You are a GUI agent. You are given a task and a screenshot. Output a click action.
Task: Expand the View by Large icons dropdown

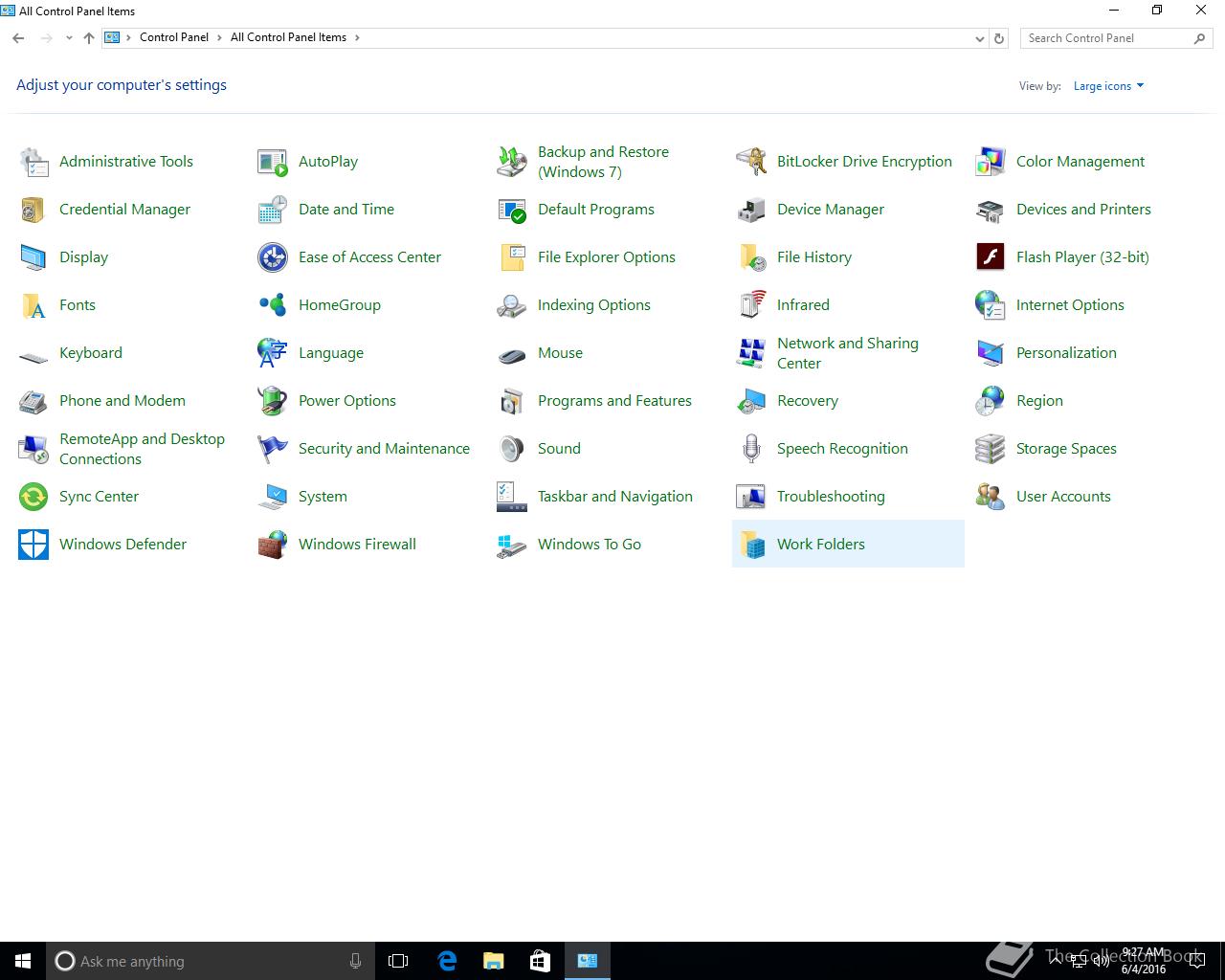pos(1108,86)
